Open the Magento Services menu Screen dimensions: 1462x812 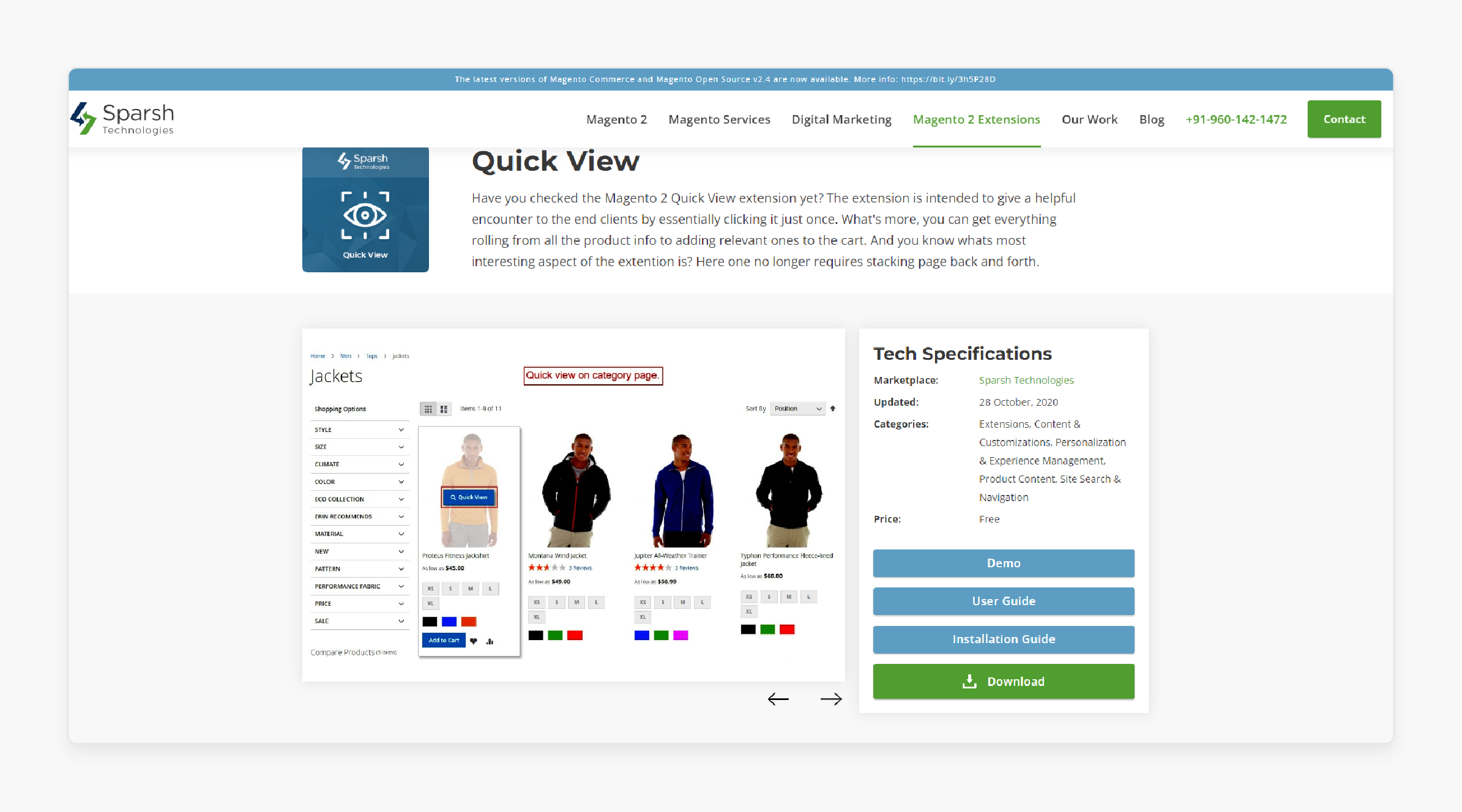[x=719, y=119]
